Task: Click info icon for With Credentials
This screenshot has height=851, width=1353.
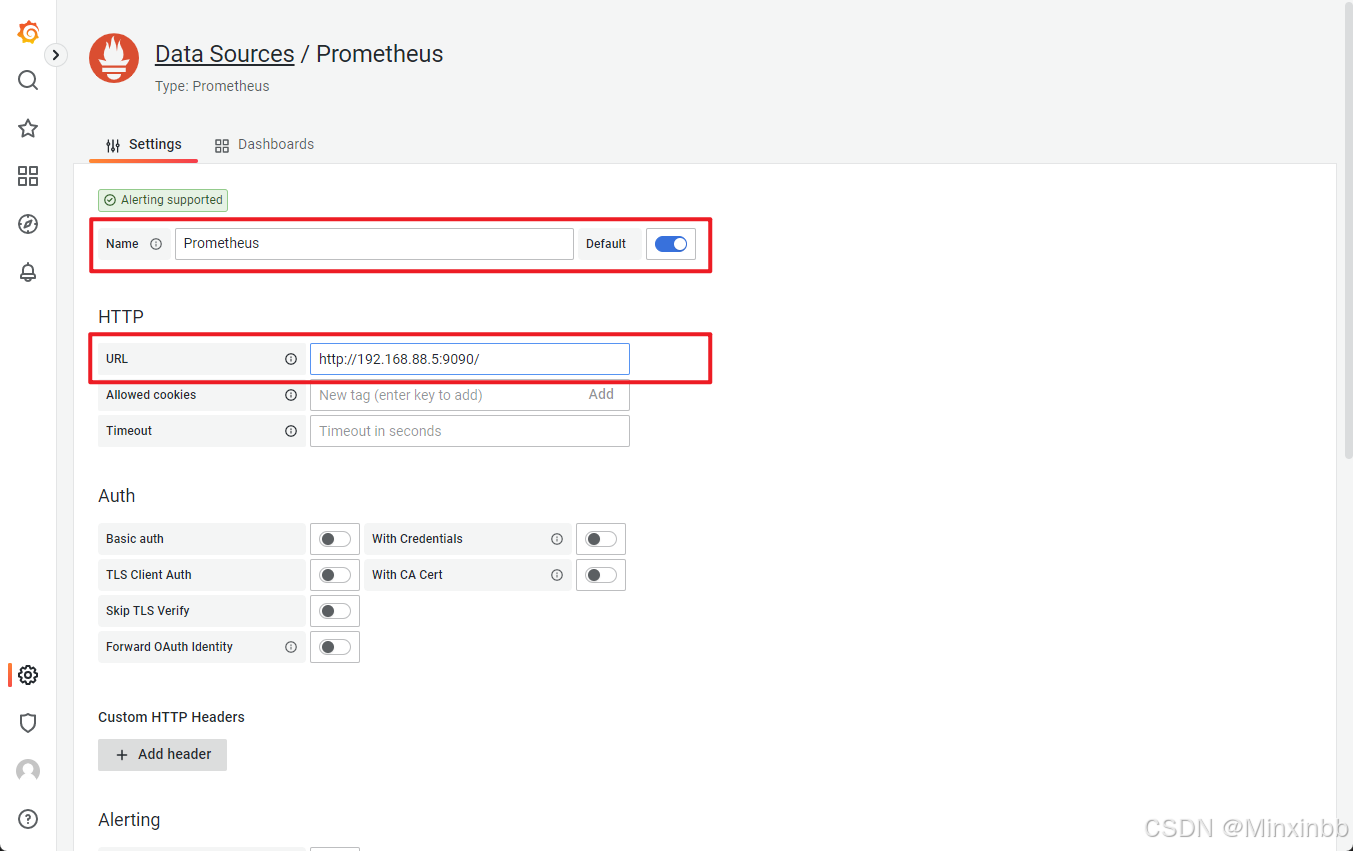Action: point(557,539)
